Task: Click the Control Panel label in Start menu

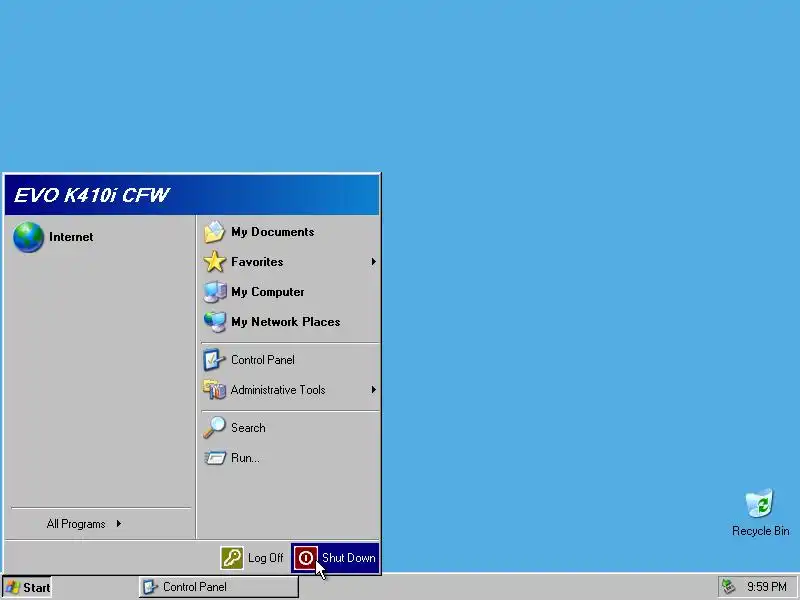Action: 263,360
